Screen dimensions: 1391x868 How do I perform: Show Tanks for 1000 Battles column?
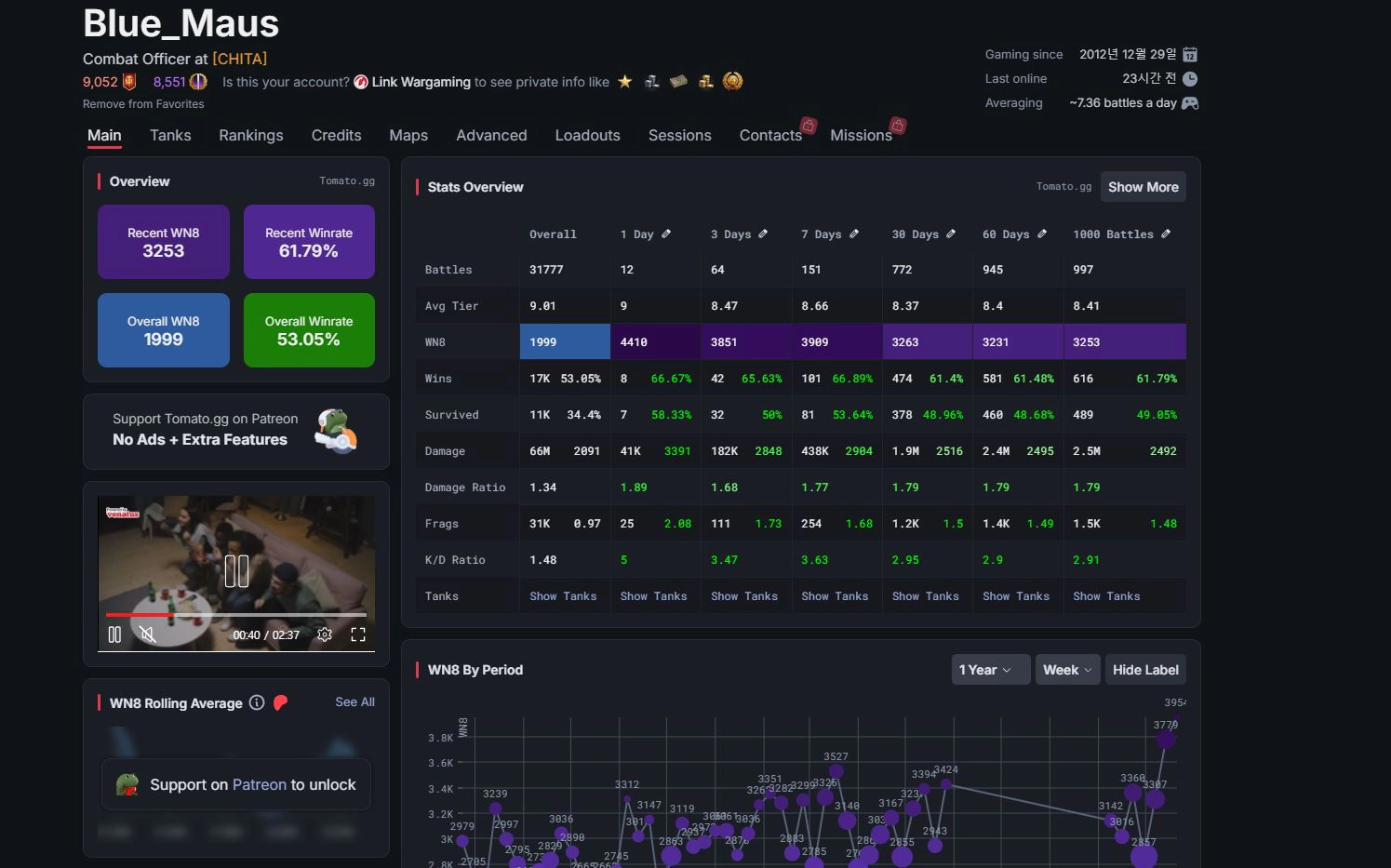(1106, 596)
